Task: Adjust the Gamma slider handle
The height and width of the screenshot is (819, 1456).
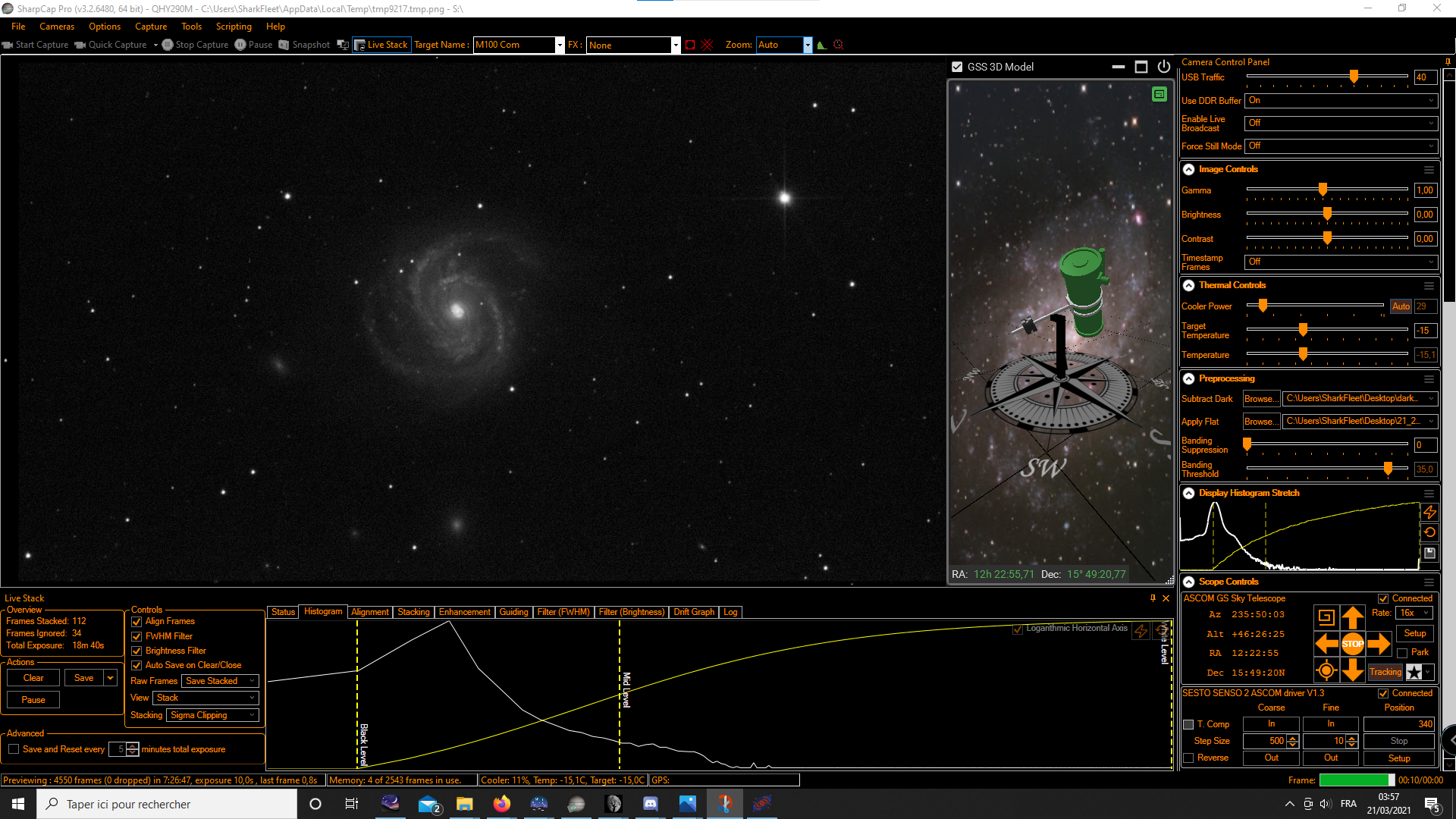Action: [1323, 190]
